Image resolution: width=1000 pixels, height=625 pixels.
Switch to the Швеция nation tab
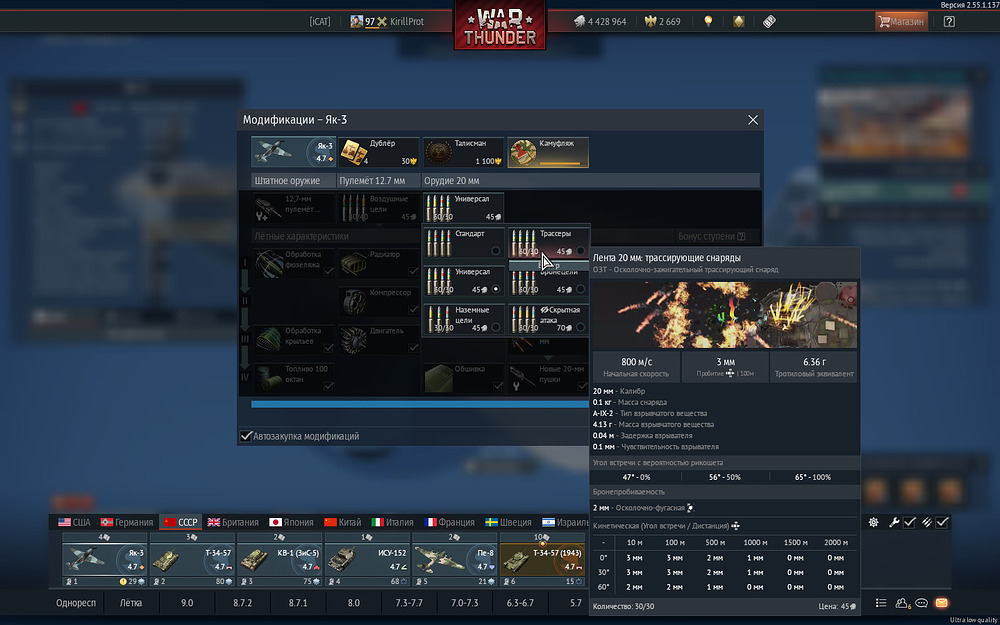pos(508,522)
